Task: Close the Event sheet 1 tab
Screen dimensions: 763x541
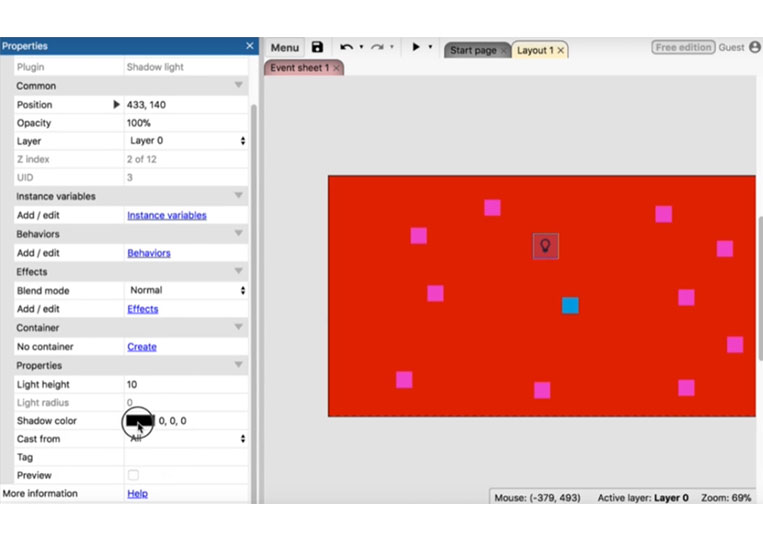Action: click(x=336, y=68)
